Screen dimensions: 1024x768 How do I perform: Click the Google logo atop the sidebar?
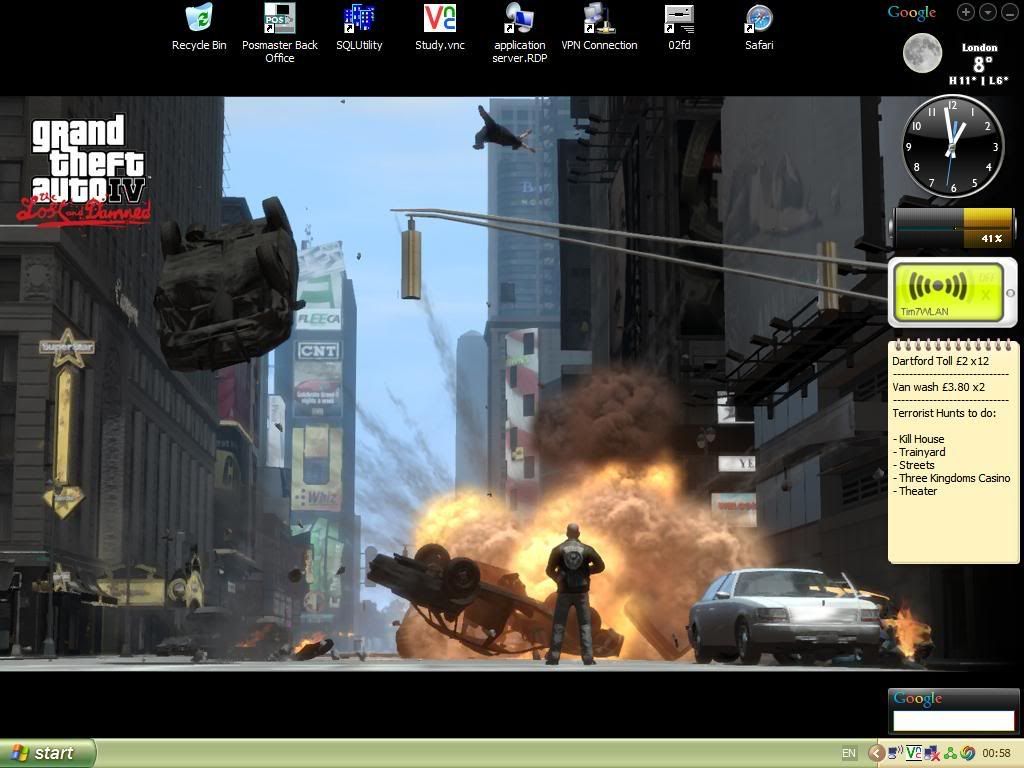pyautogui.click(x=912, y=12)
